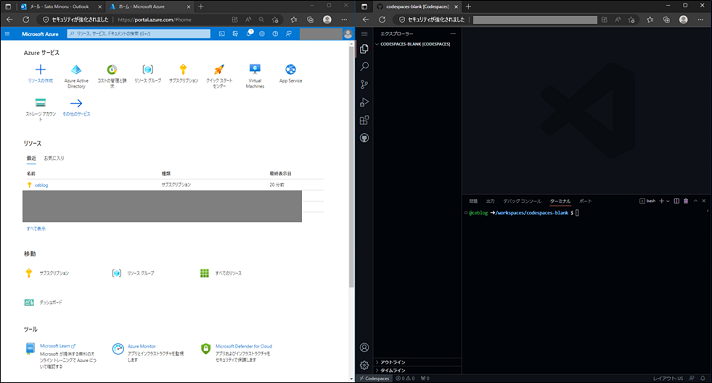Viewport: 712px width, 383px height.
Task: Open Extensions view in Codespaces activity bar
Action: click(x=364, y=120)
